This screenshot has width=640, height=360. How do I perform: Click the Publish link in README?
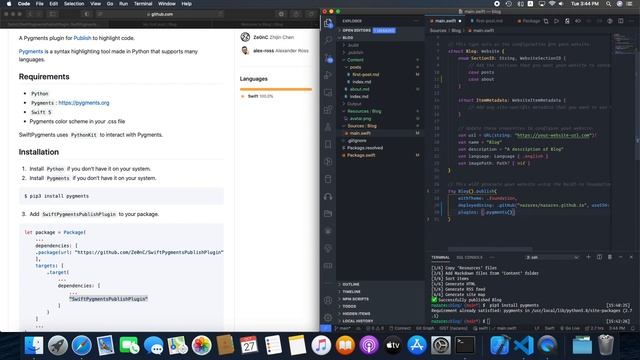[x=82, y=38]
